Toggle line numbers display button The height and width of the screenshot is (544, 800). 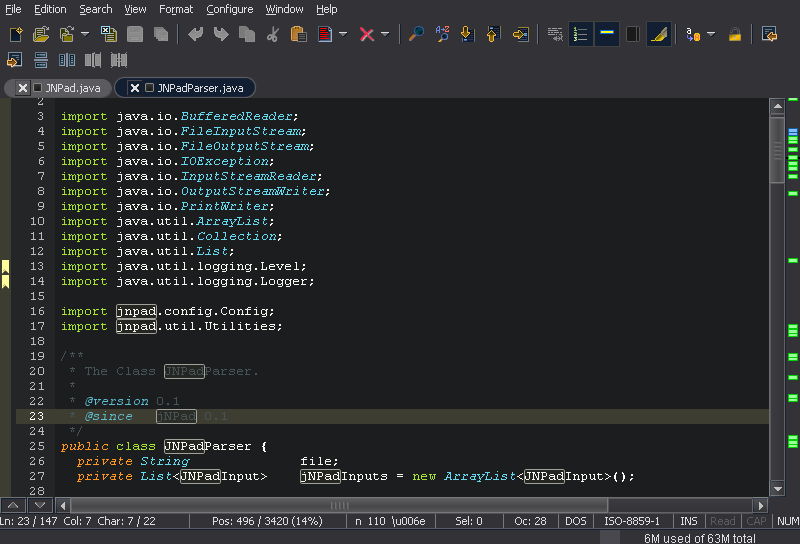(581, 35)
